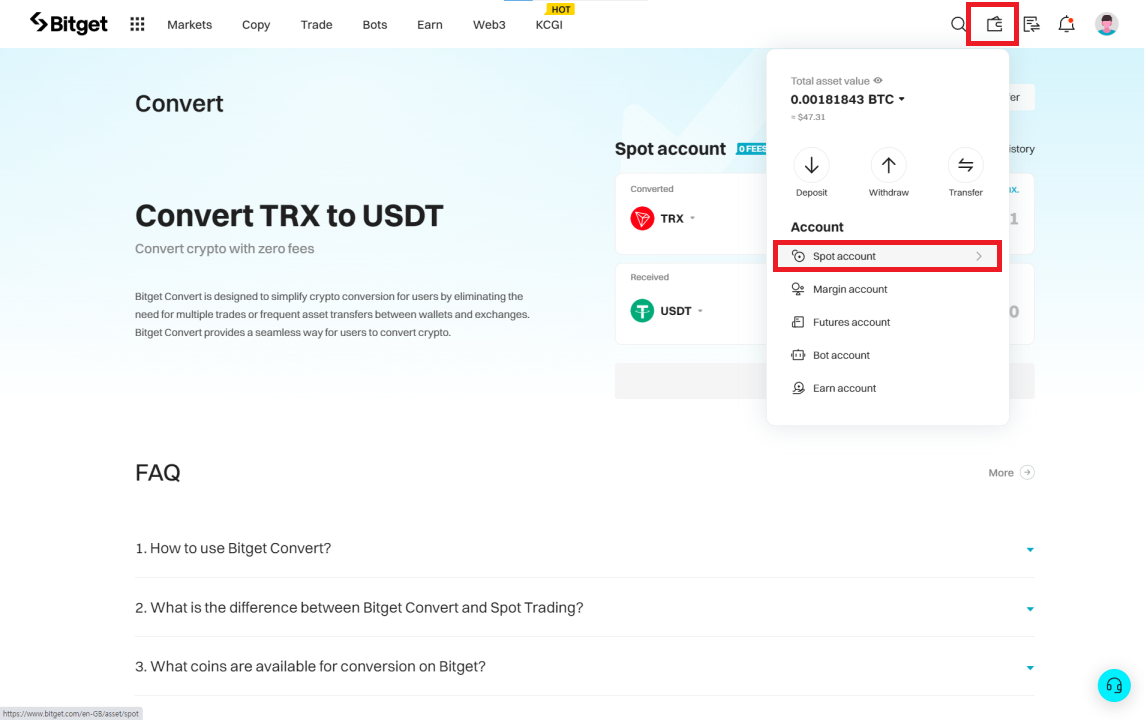Open the Bots navigation item

375,25
